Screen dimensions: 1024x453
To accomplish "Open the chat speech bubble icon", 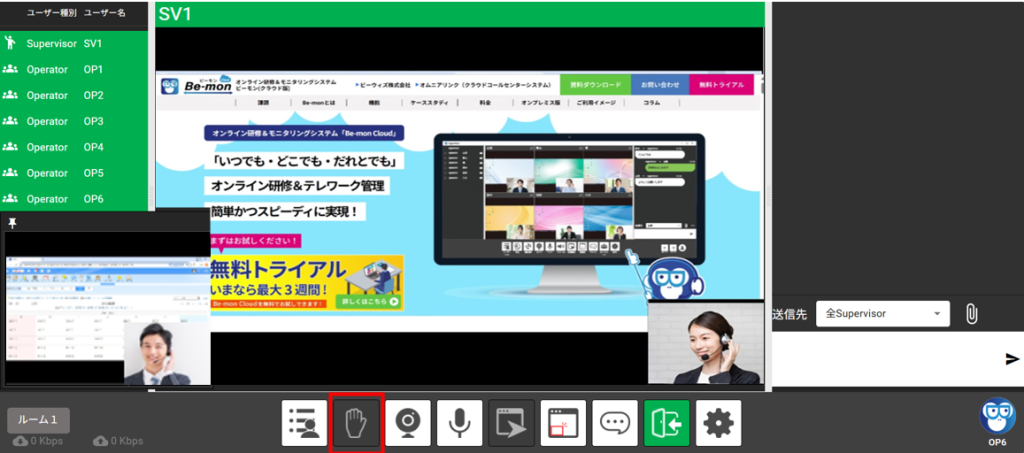I will 615,423.
